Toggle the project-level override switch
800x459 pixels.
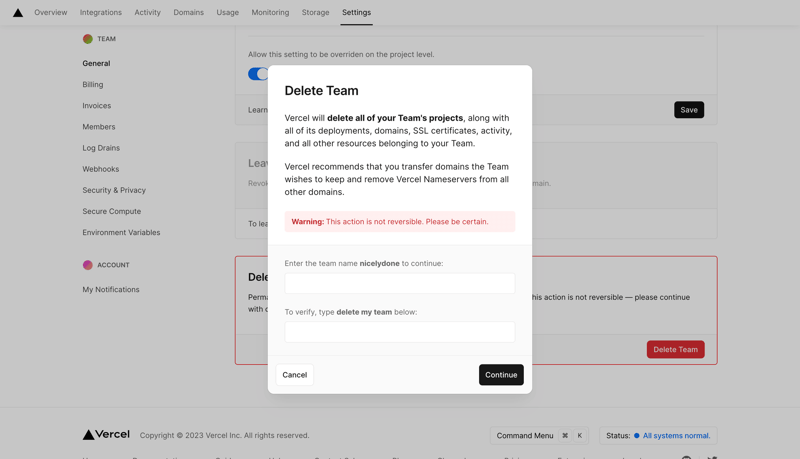click(258, 74)
